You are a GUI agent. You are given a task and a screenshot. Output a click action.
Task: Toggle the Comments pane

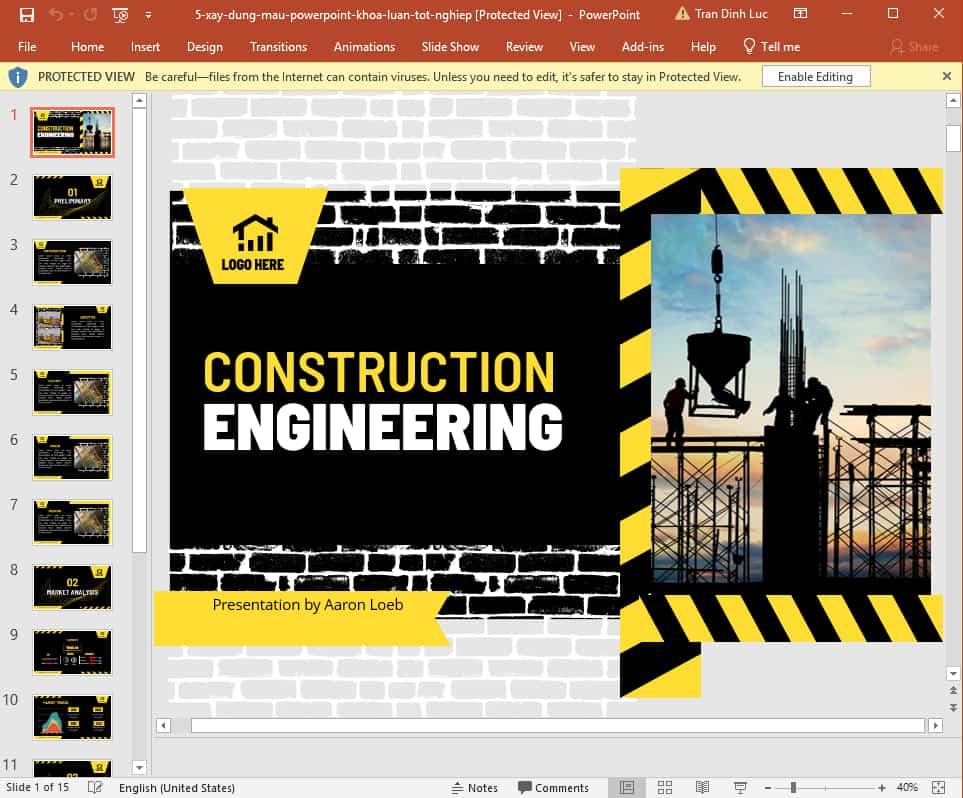(554, 787)
